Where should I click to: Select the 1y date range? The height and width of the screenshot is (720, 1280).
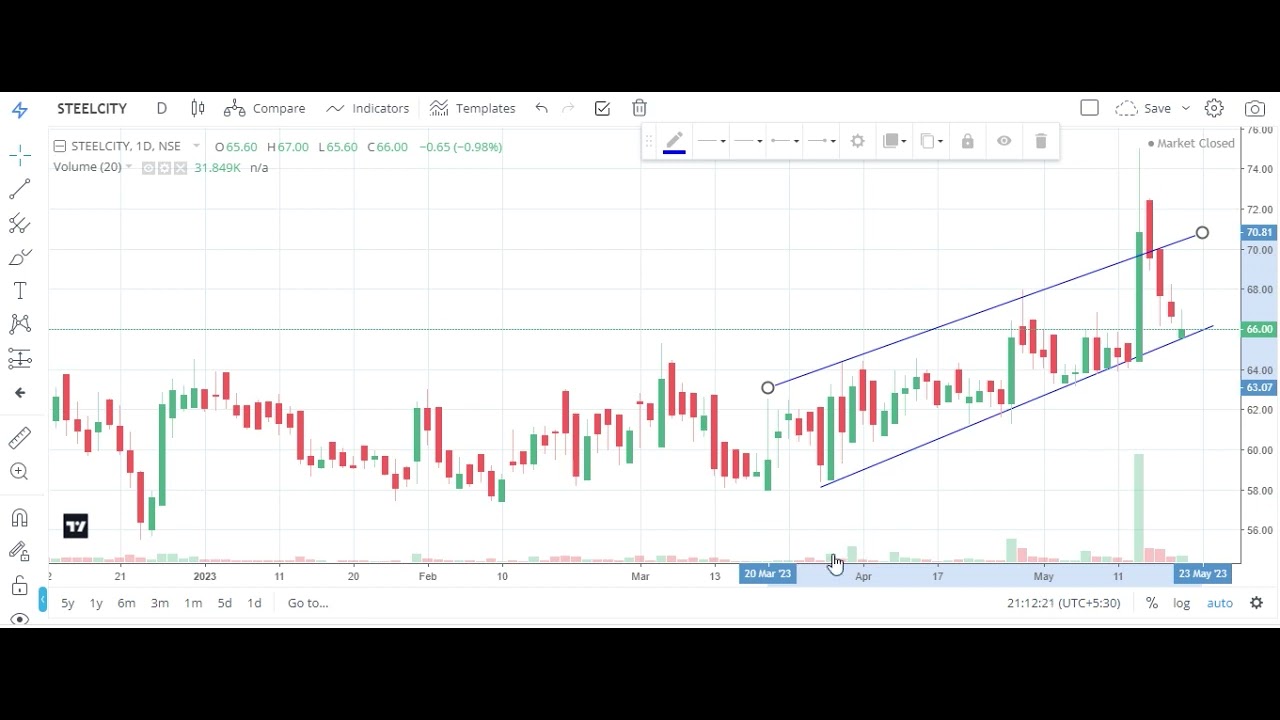click(96, 603)
